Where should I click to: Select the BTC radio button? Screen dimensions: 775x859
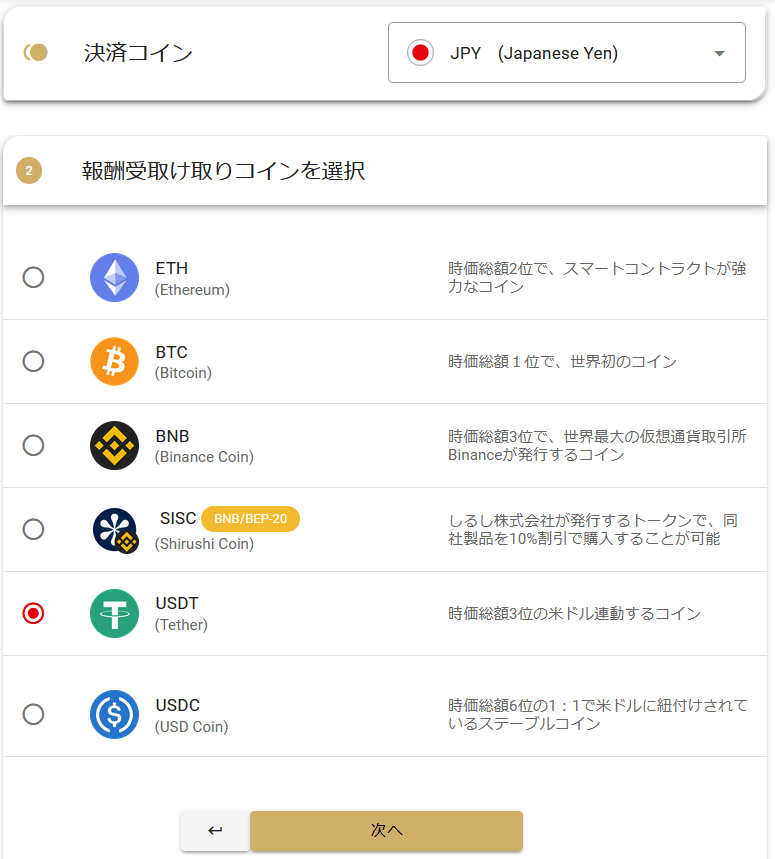(x=33, y=362)
